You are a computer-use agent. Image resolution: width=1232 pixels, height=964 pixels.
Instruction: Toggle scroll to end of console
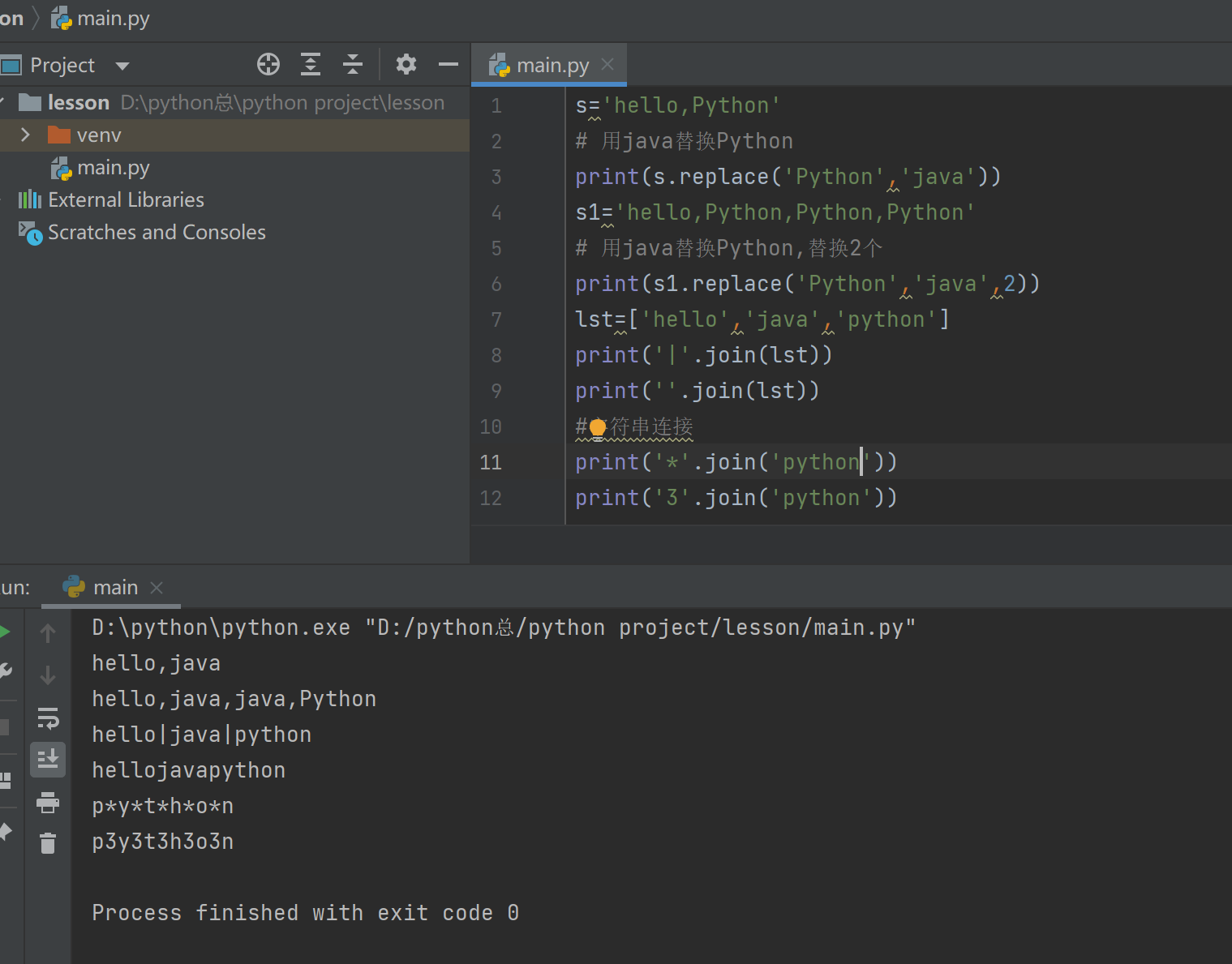pyautogui.click(x=48, y=760)
